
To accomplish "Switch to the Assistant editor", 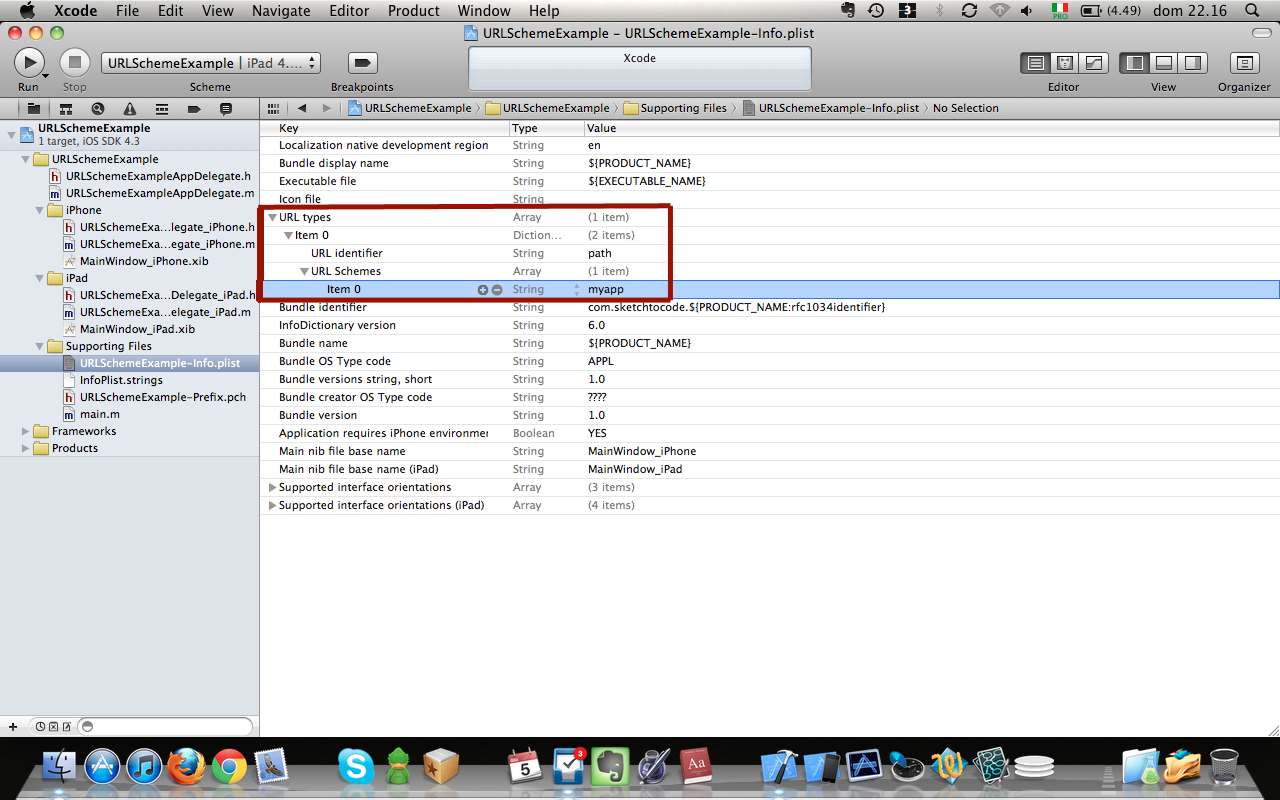I will (x=1065, y=63).
